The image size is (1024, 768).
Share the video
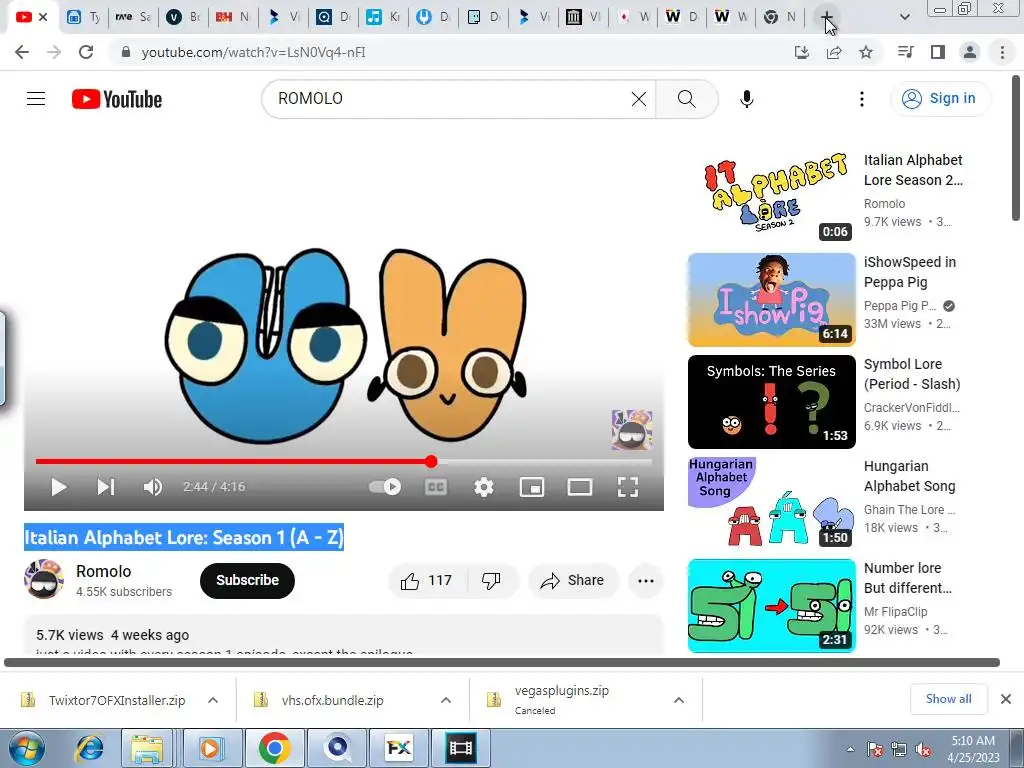(x=573, y=581)
